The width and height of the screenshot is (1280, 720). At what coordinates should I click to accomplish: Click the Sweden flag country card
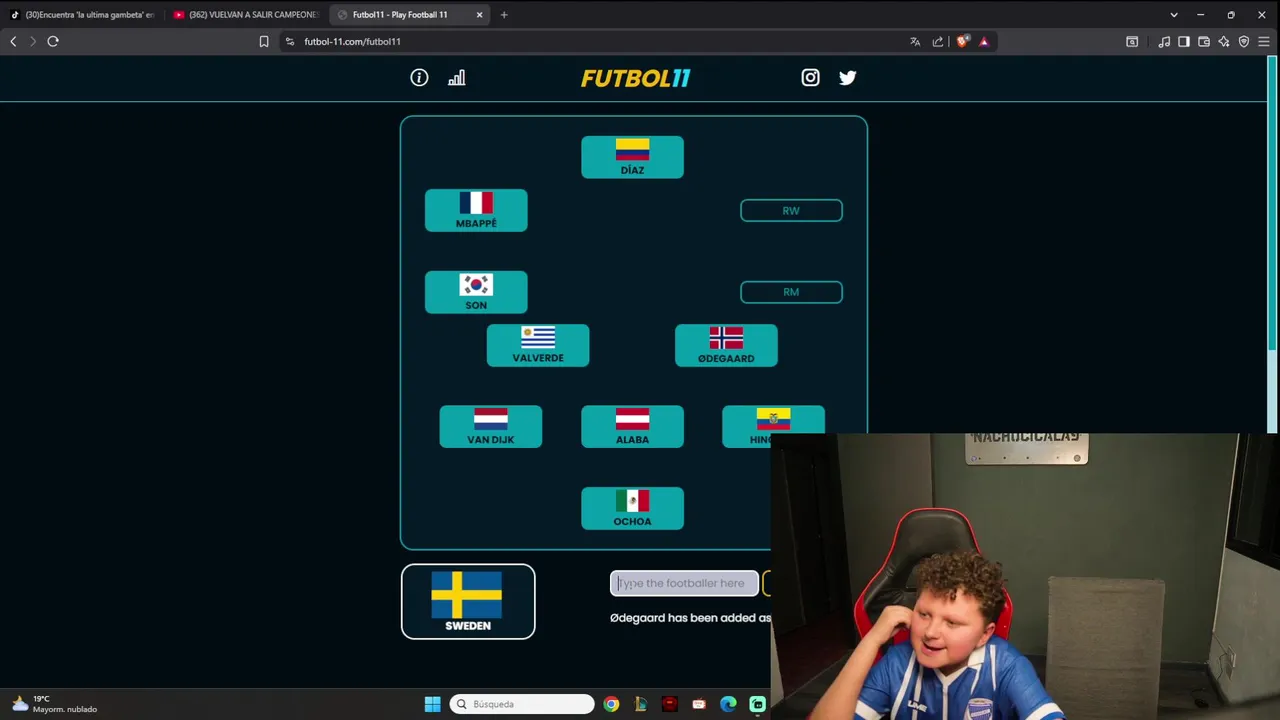[x=468, y=601]
